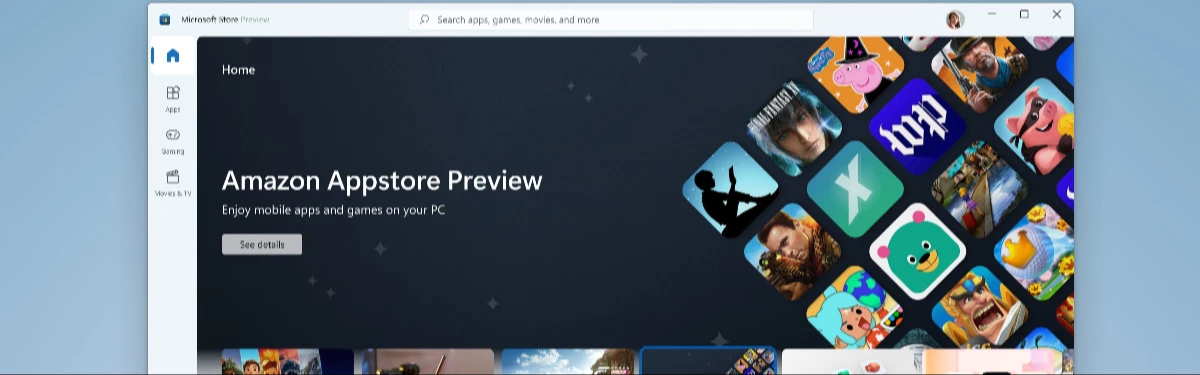The image size is (1200, 375).
Task: Maximize the Microsoft Store window
Action: (x=1024, y=14)
